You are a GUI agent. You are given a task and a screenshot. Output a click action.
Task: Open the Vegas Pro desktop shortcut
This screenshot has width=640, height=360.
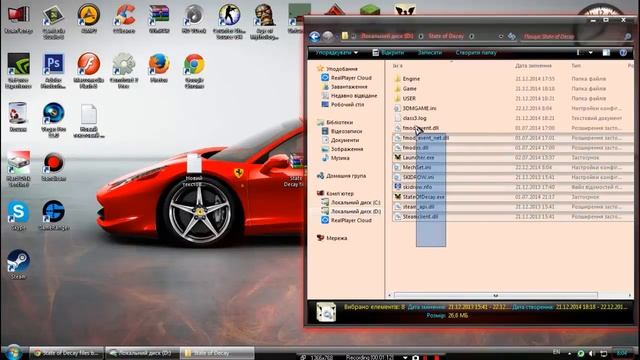[53, 120]
